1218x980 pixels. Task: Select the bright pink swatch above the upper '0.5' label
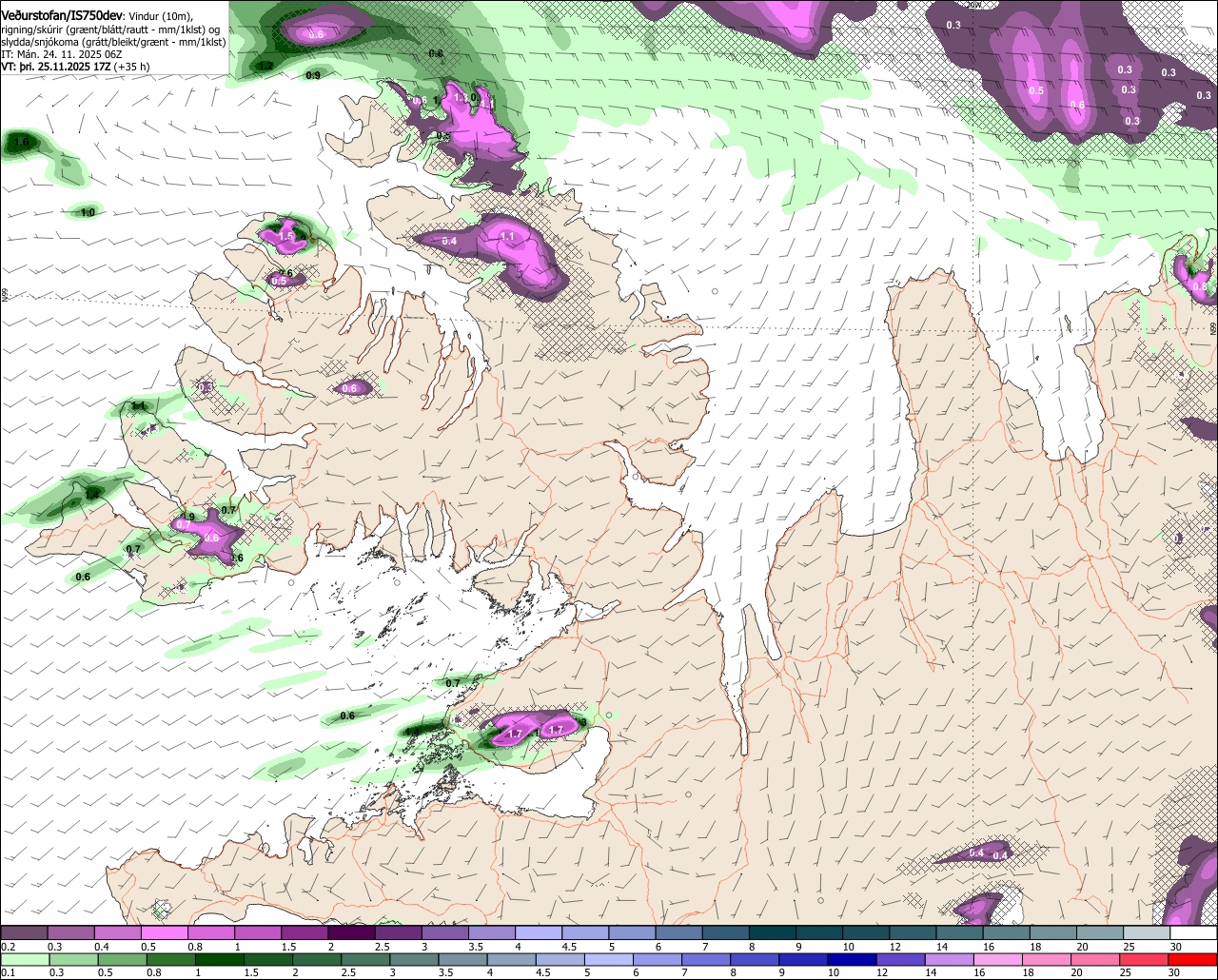click(x=164, y=932)
